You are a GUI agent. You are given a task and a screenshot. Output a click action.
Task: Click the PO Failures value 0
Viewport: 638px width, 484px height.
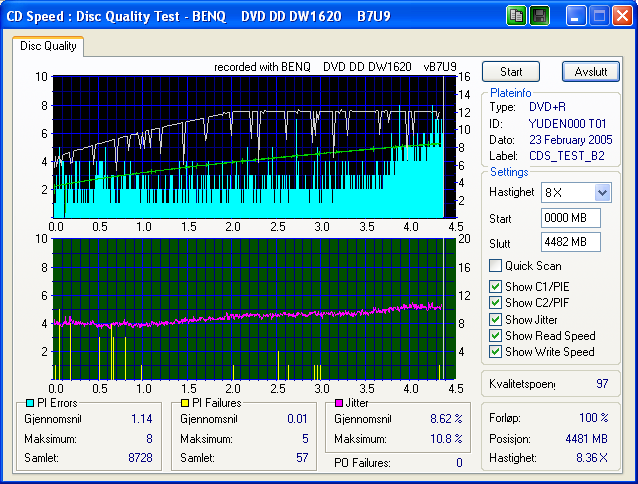[459, 462]
